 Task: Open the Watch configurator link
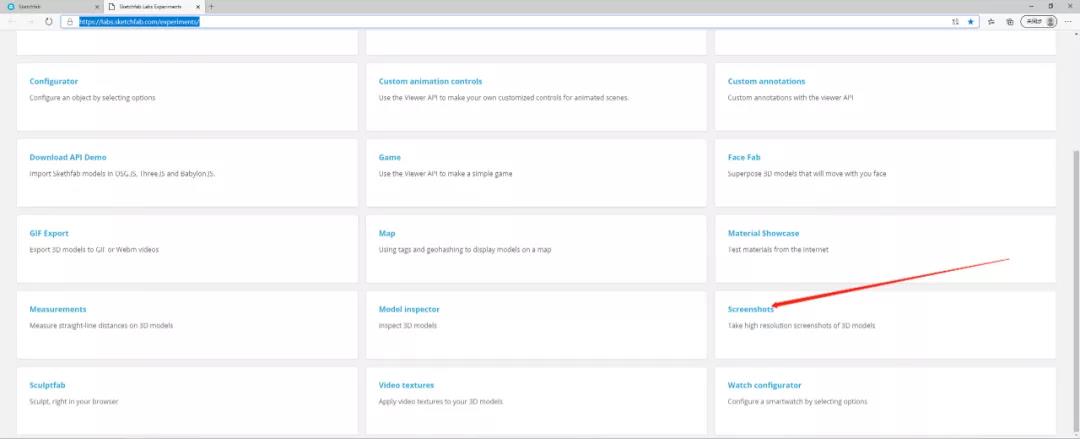(x=765, y=385)
